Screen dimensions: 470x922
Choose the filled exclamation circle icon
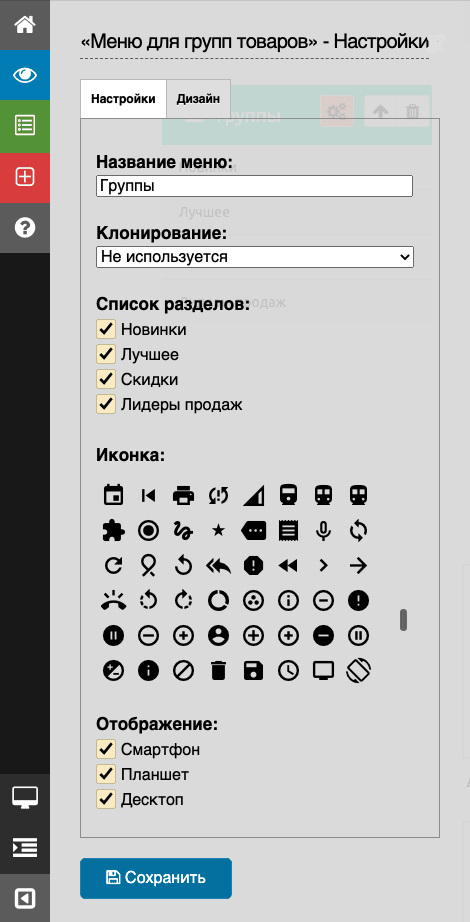coord(358,601)
